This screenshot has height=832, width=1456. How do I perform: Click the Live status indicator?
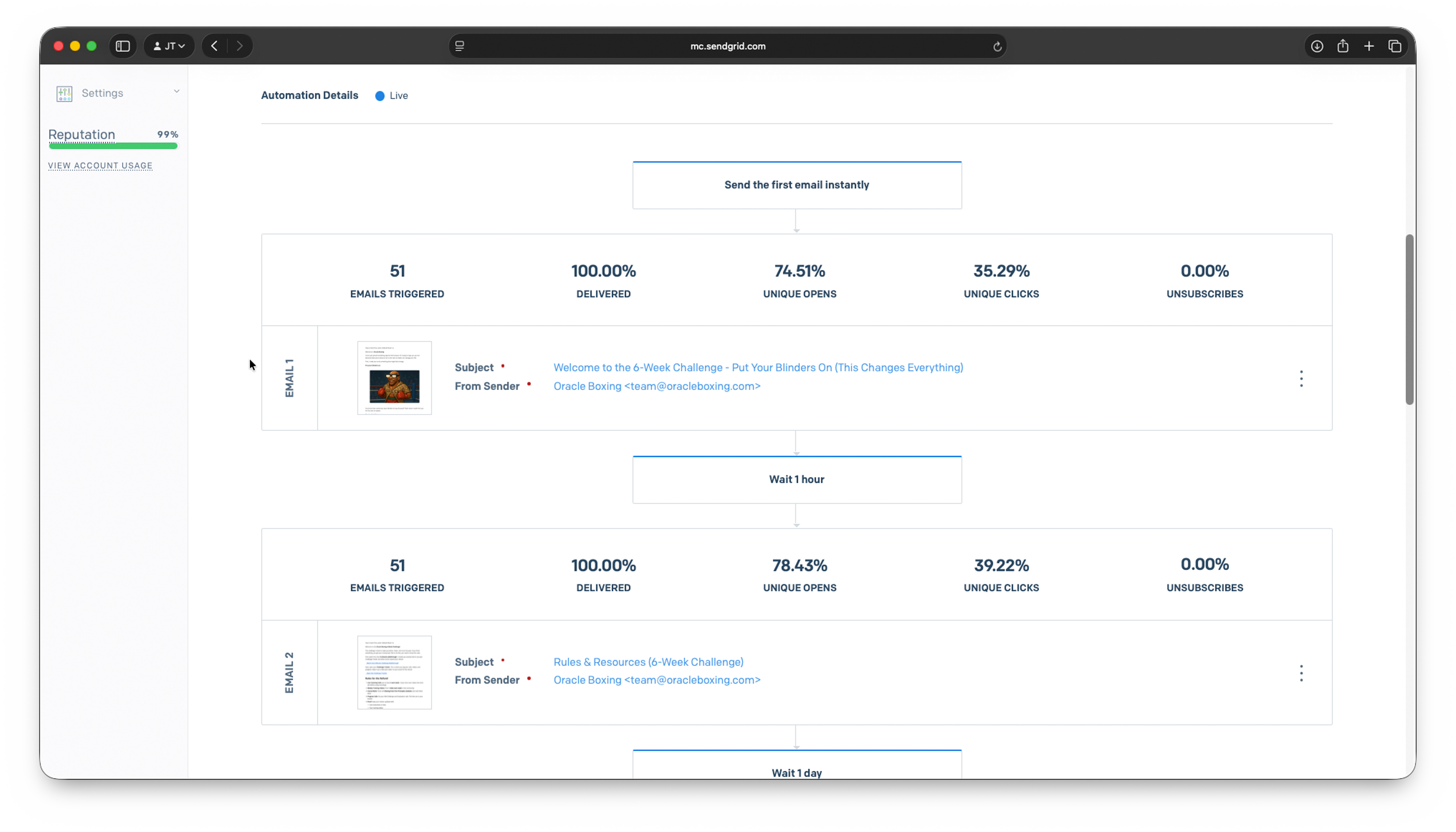coord(391,95)
